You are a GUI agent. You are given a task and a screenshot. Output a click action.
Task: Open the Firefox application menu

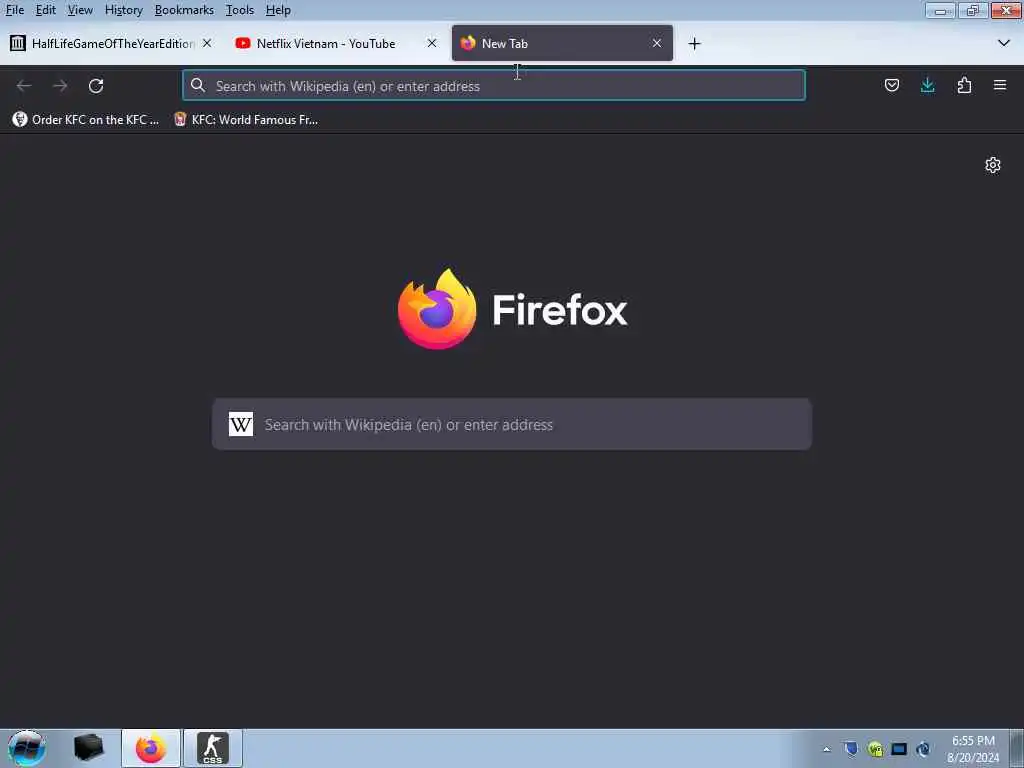pos(1000,86)
